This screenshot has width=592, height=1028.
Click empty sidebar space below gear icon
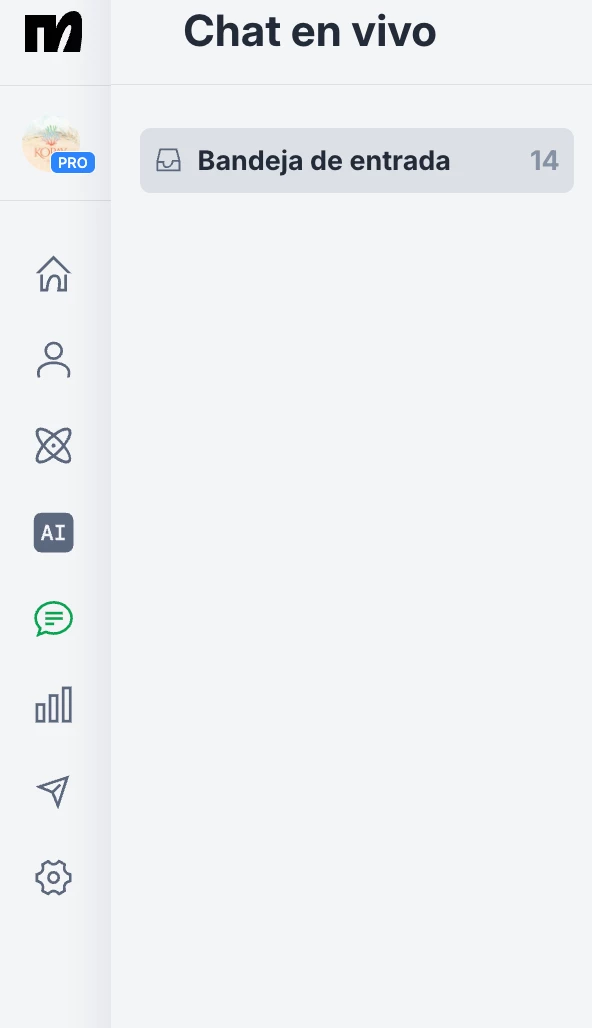point(55,964)
